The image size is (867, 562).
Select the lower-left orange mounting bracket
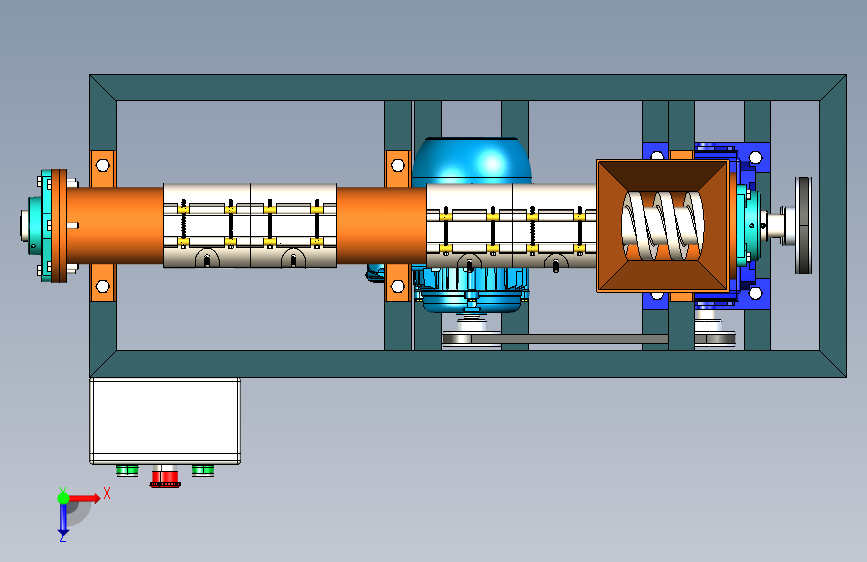(x=103, y=283)
